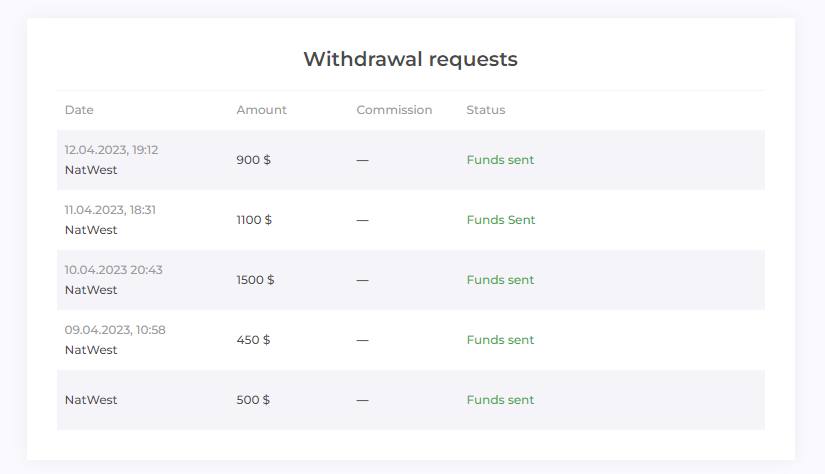Click the Withdrawal requests heading

[x=410, y=59]
